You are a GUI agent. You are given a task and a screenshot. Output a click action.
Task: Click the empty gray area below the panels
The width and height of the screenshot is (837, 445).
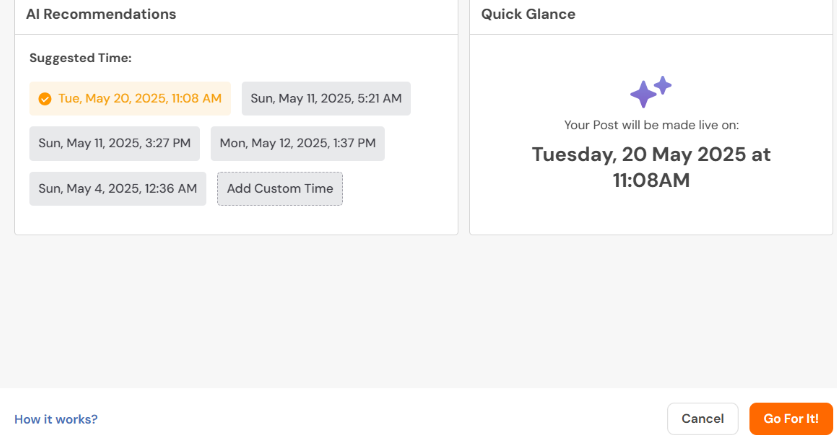point(416,312)
